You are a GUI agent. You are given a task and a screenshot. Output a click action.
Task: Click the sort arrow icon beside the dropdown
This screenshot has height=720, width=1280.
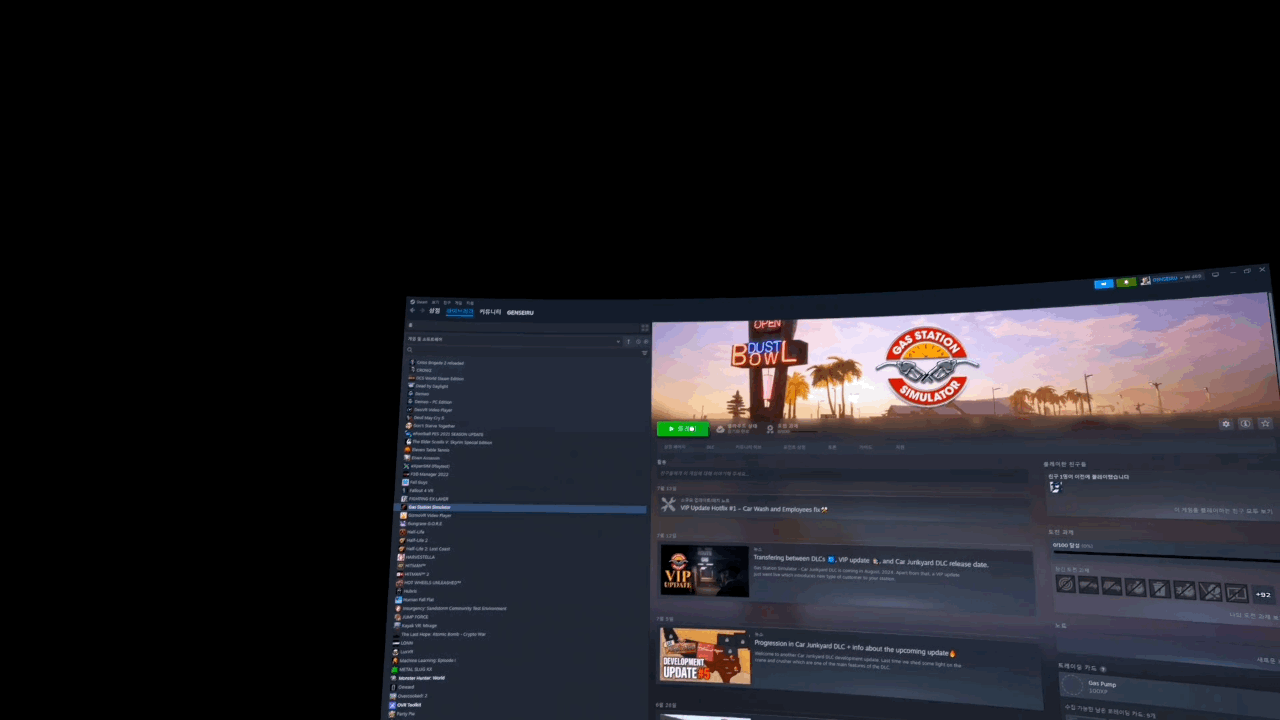click(628, 341)
